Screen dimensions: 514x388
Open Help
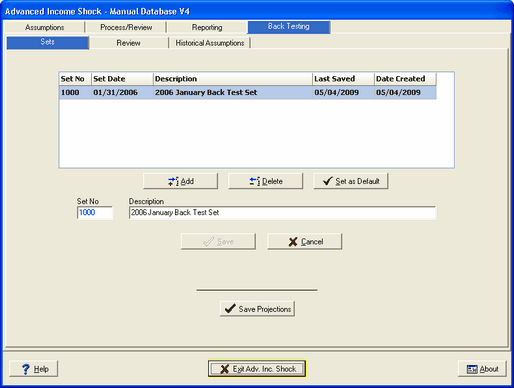(x=34, y=369)
